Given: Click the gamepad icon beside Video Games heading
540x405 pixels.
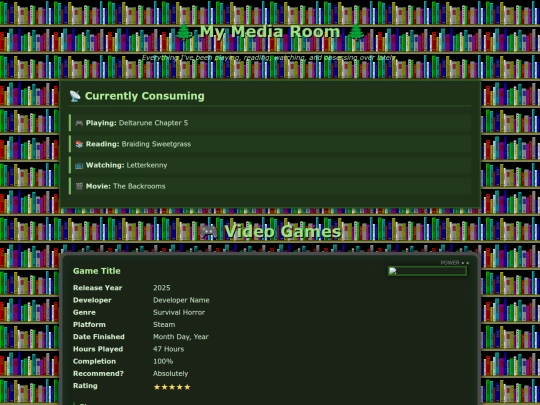Looking at the screenshot, I should click(209, 231).
